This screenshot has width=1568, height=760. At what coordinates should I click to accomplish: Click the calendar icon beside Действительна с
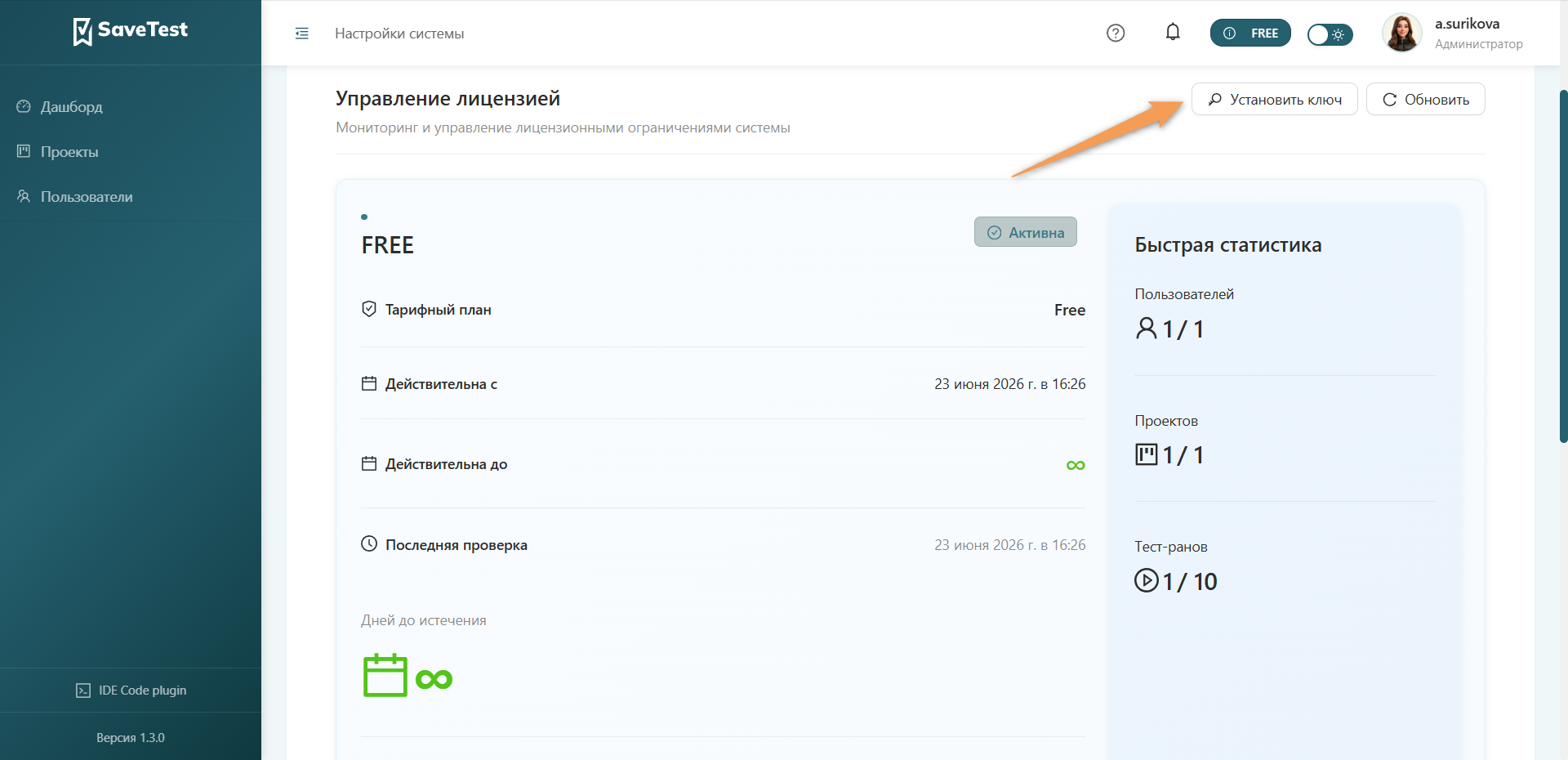click(x=369, y=383)
